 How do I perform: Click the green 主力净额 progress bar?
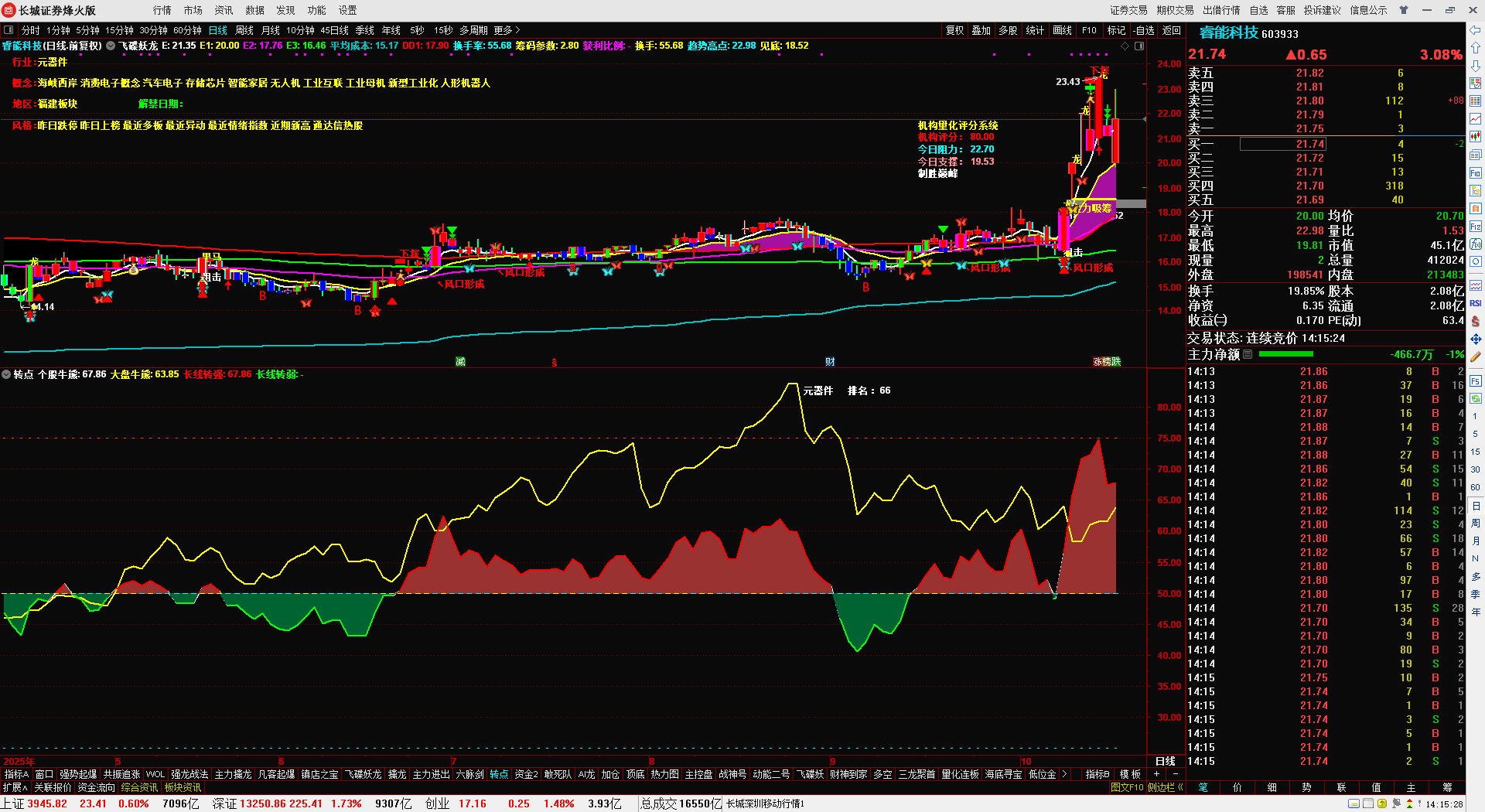coord(1285,354)
